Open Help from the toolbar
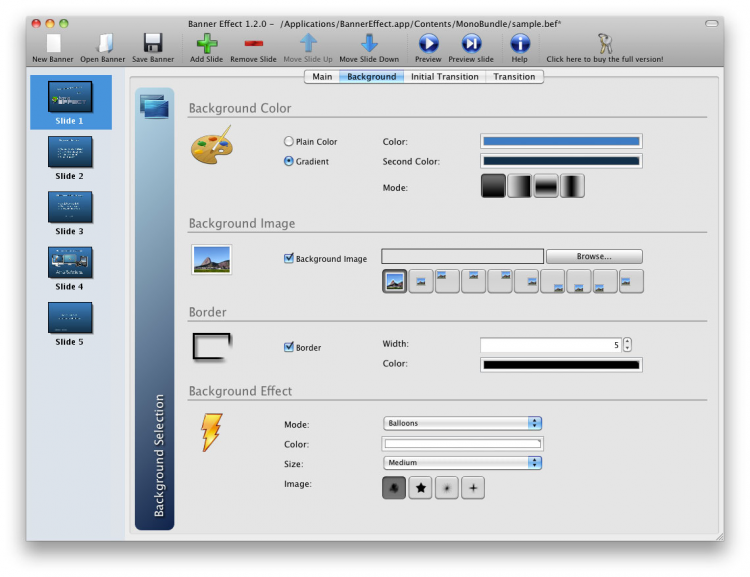 click(520, 44)
